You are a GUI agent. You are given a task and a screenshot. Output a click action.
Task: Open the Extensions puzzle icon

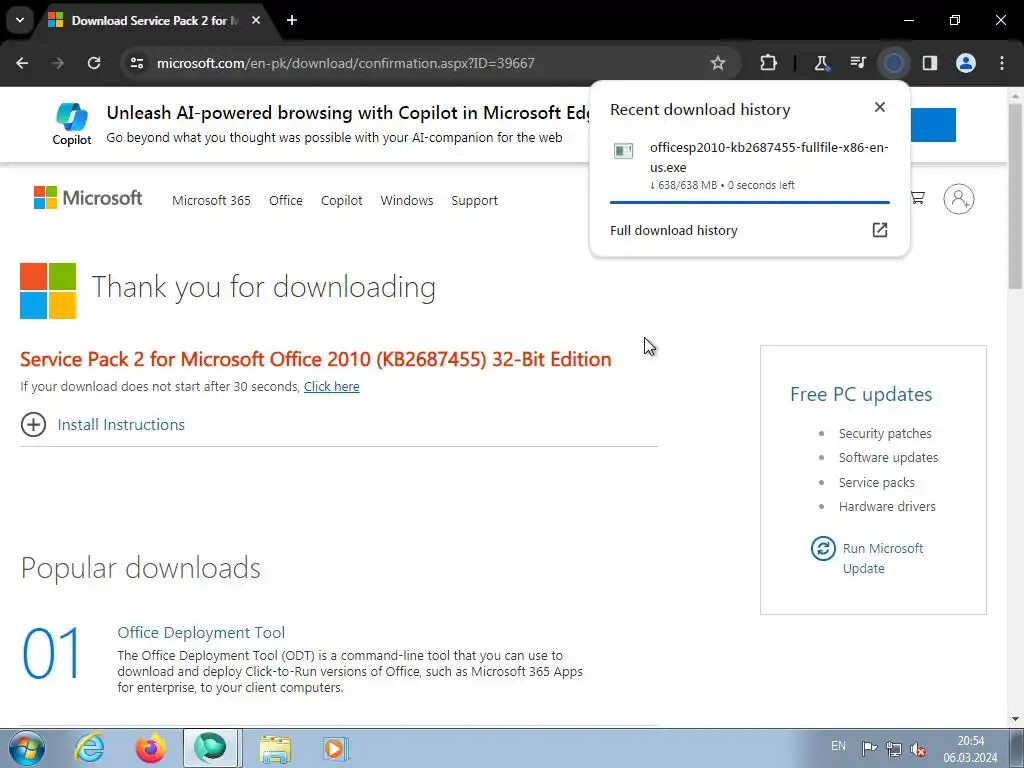pos(769,63)
